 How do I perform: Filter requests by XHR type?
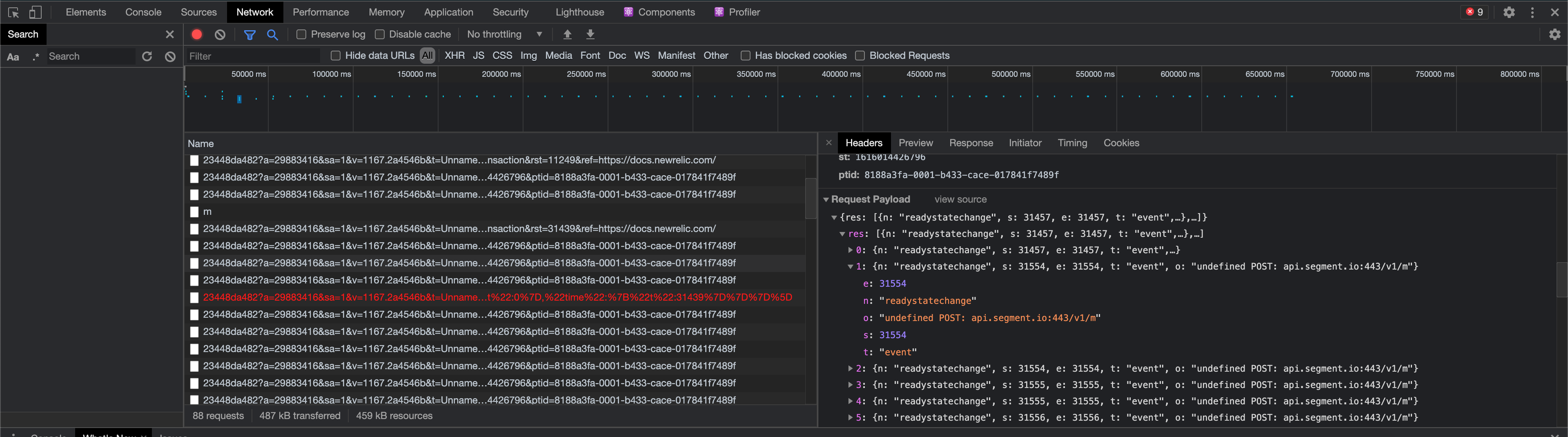tap(455, 56)
